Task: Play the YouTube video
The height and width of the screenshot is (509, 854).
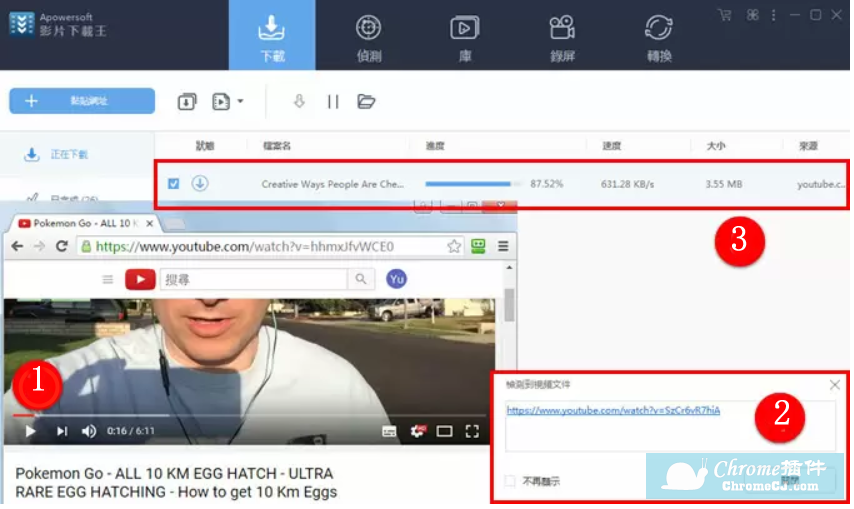Action: click(x=30, y=431)
